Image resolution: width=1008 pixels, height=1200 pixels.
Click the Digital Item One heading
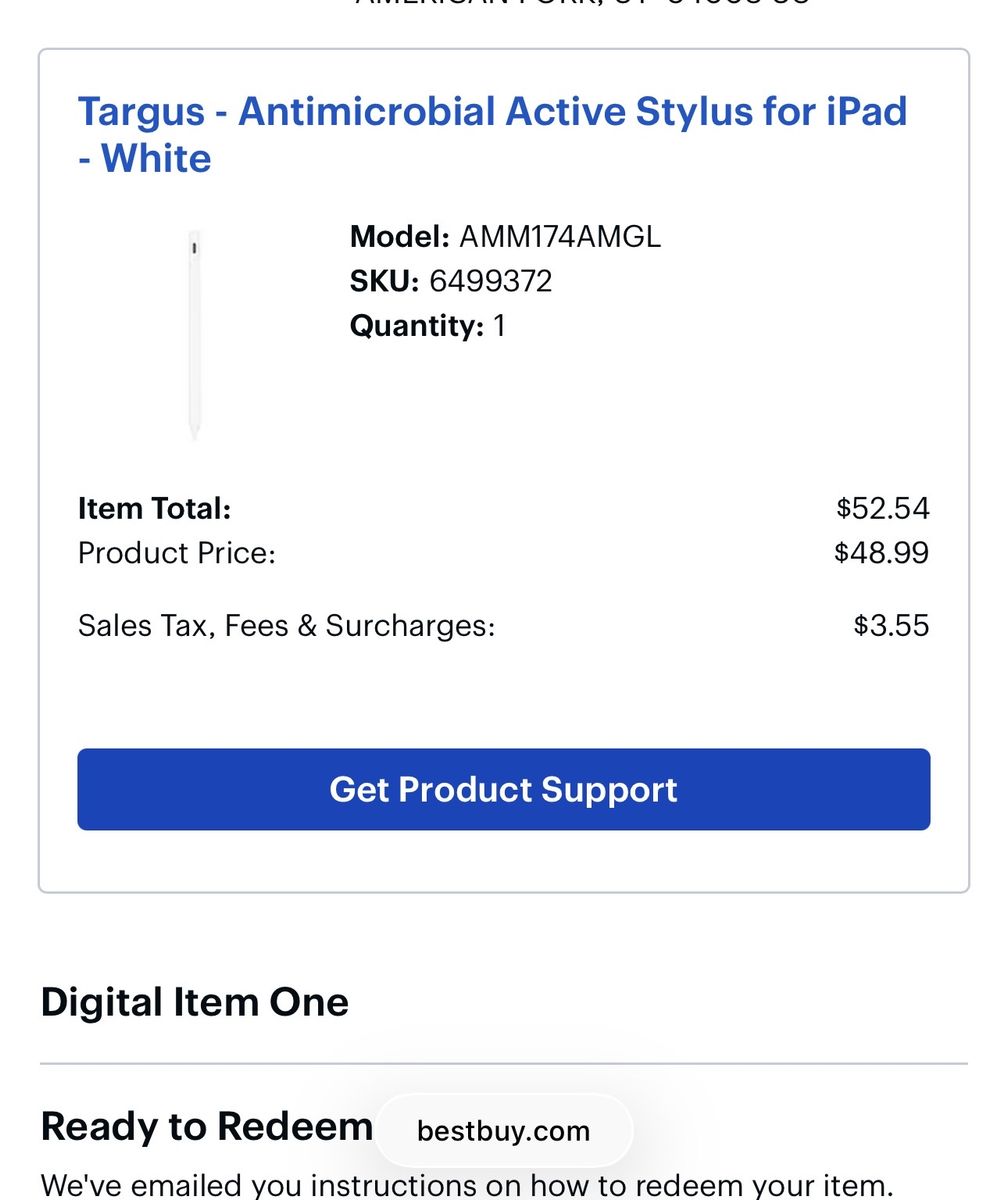194,1002
